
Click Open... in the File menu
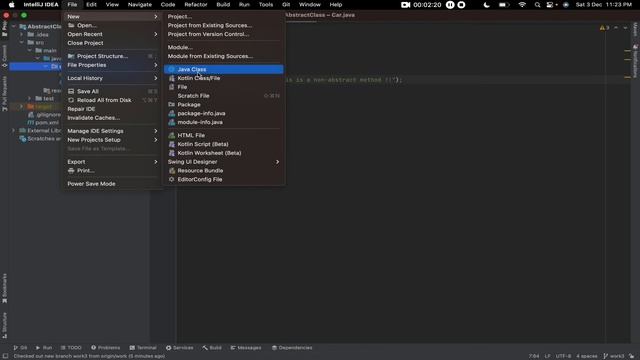tap(112, 25)
